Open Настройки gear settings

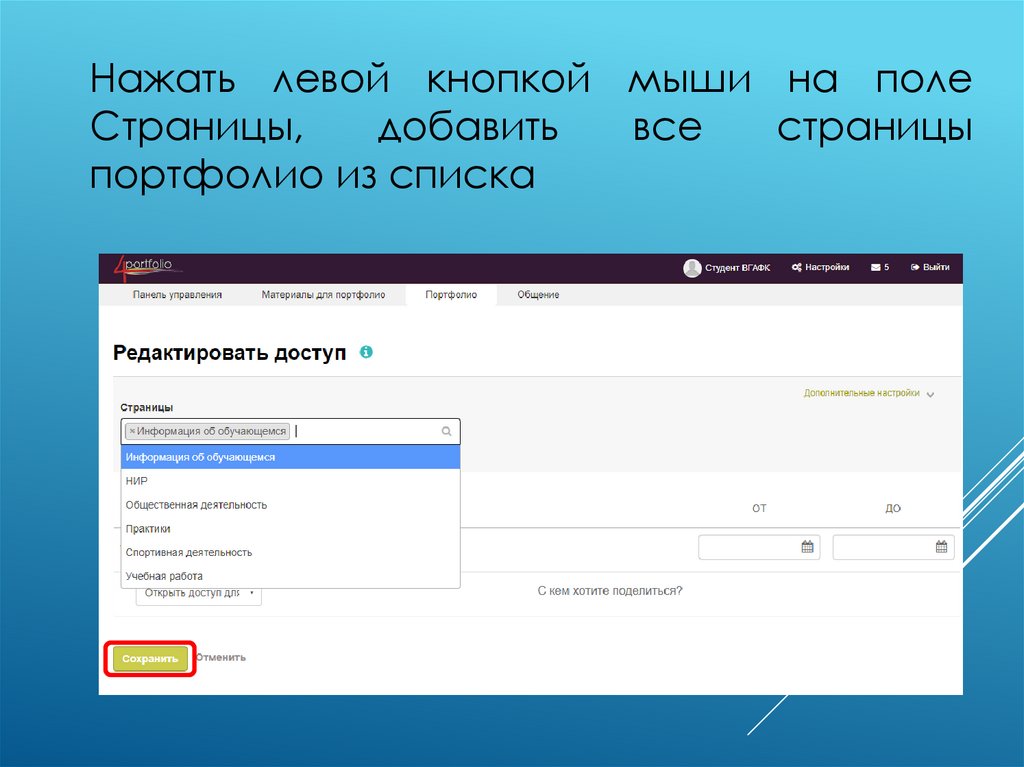coord(820,267)
